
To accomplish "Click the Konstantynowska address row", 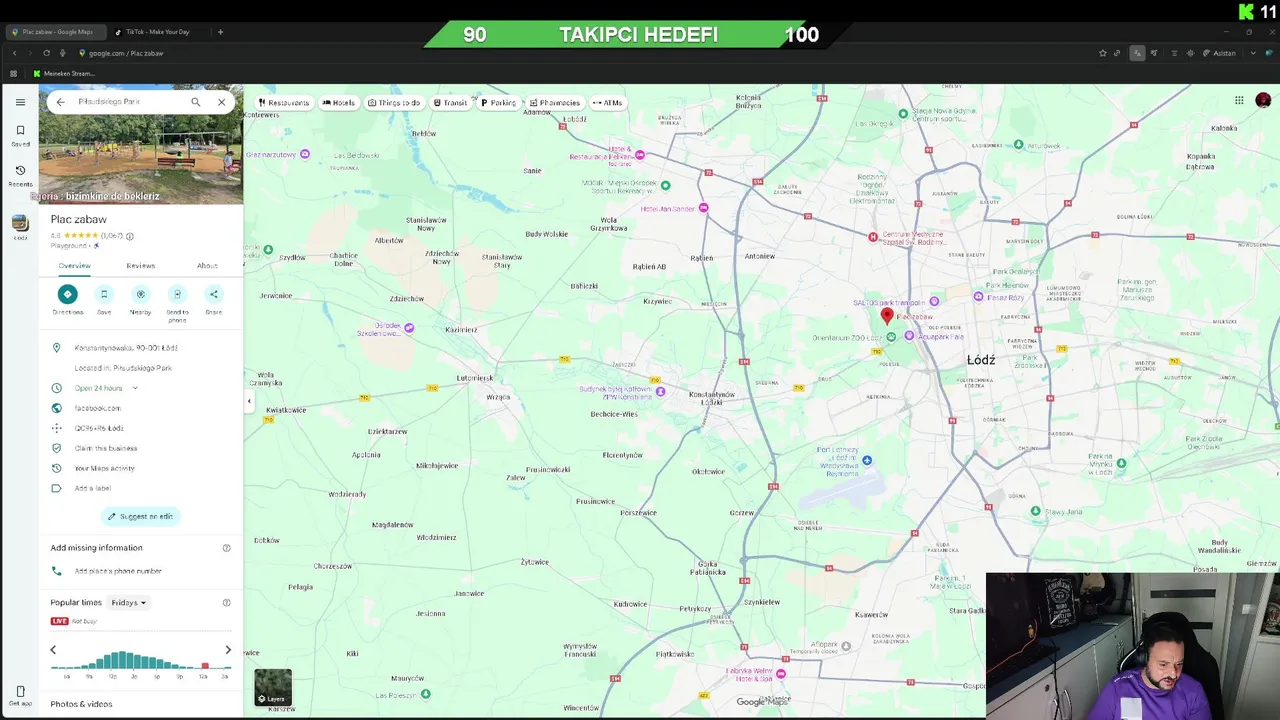I will [141, 348].
